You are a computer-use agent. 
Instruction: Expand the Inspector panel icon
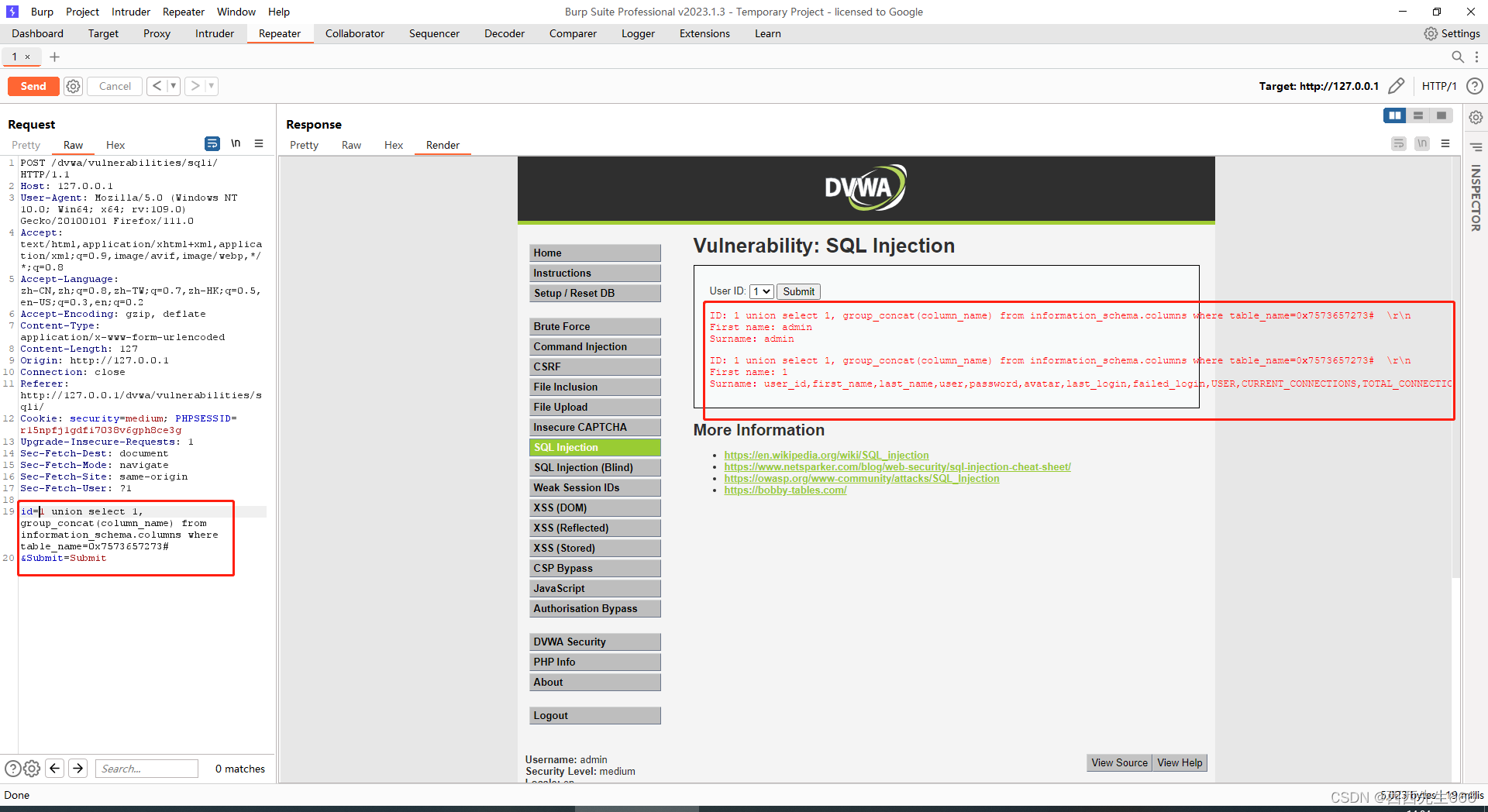[1476, 146]
